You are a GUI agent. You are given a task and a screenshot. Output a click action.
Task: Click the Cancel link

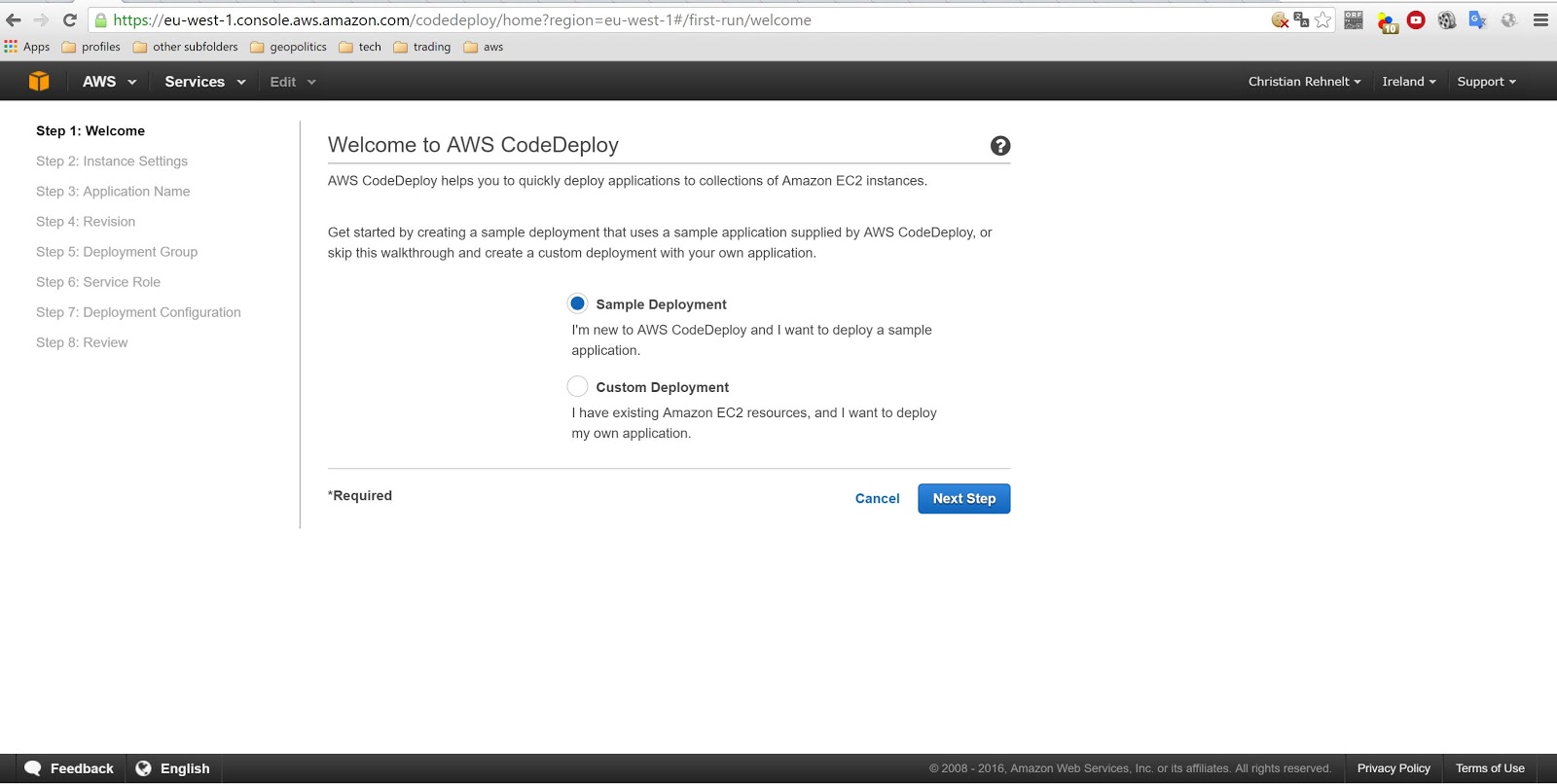877,499
